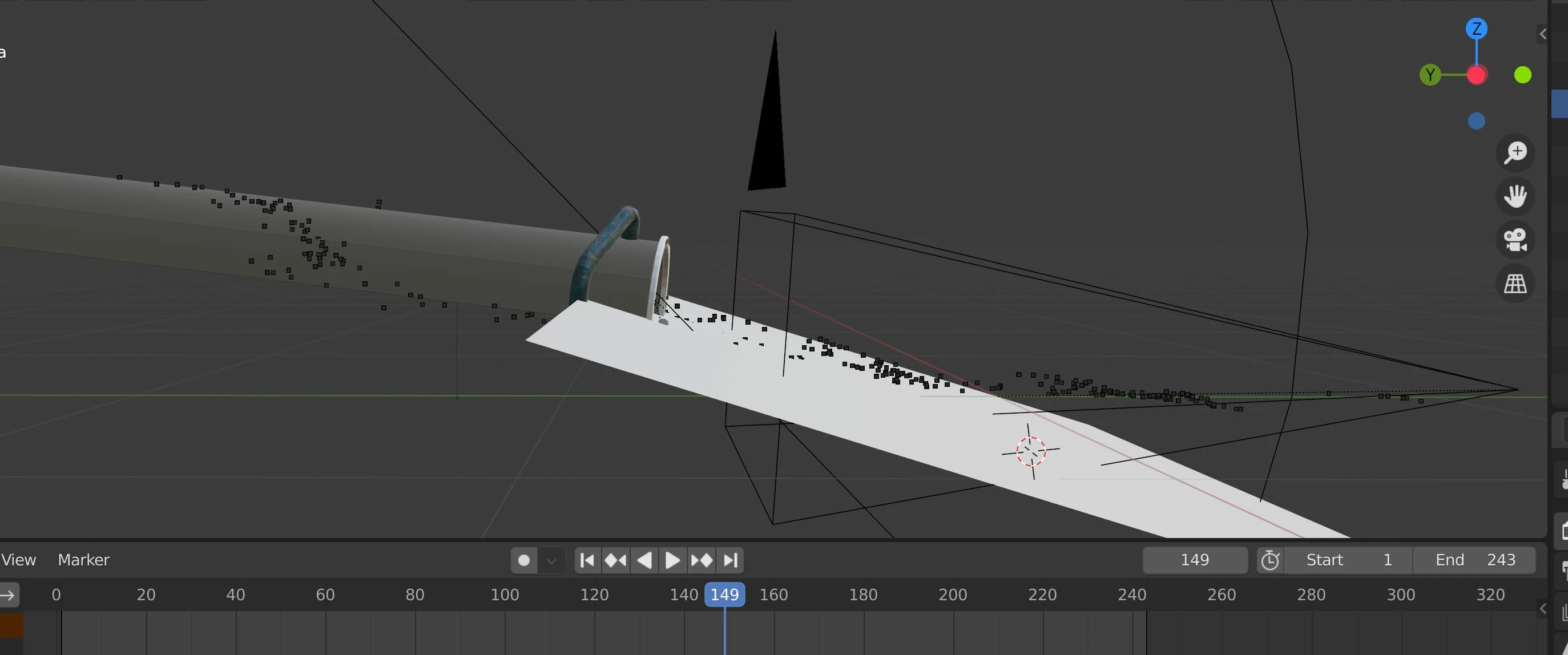Click the pan view hand icon
Viewport: 1568px width, 655px height.
1515,196
